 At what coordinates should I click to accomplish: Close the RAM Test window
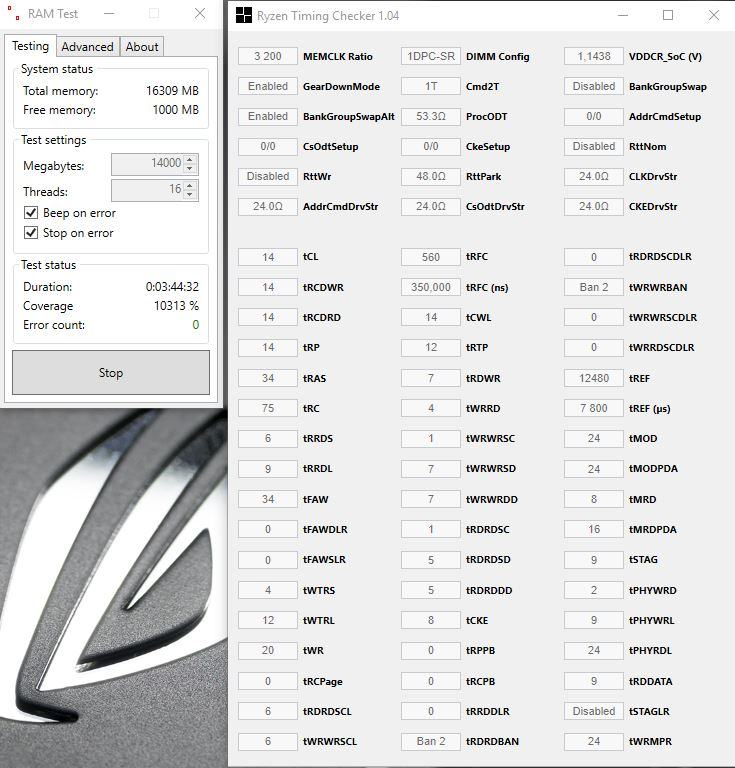[x=200, y=14]
